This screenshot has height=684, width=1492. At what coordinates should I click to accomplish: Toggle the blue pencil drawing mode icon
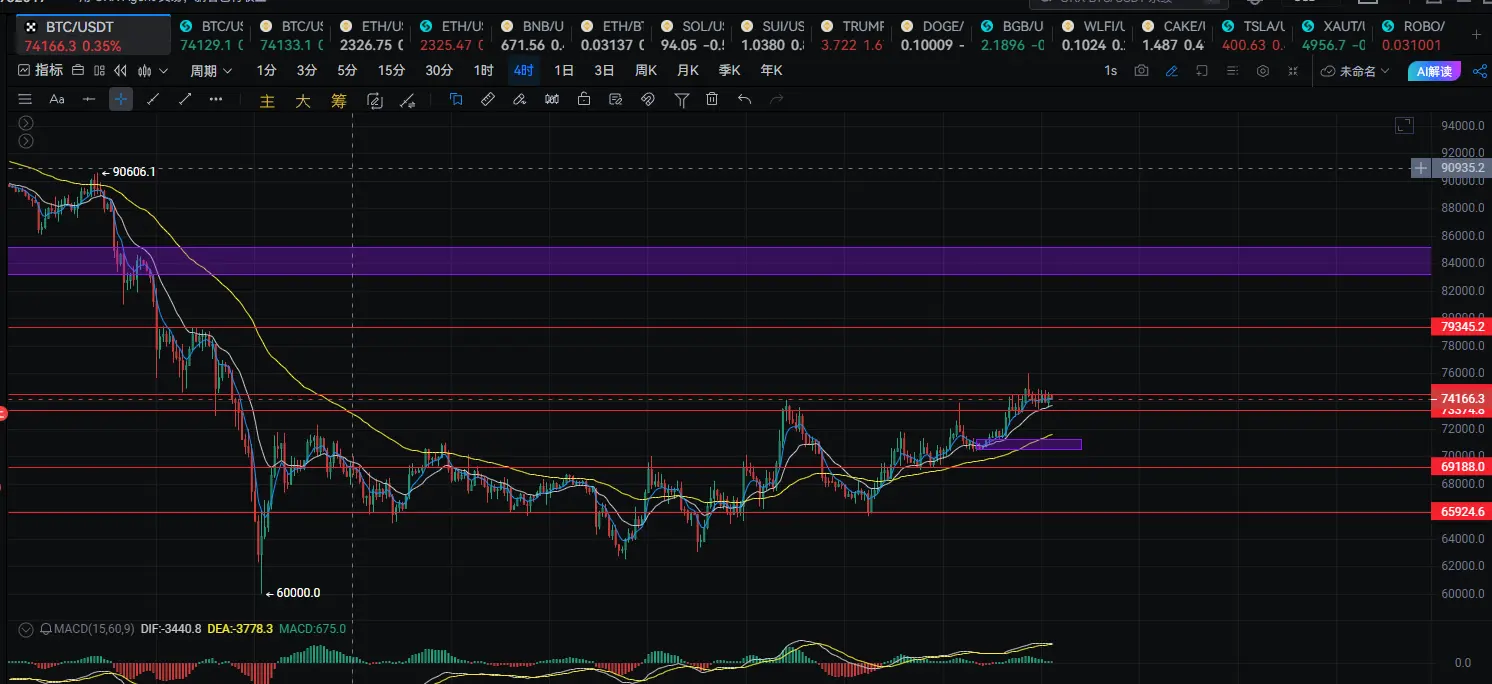coord(1171,71)
